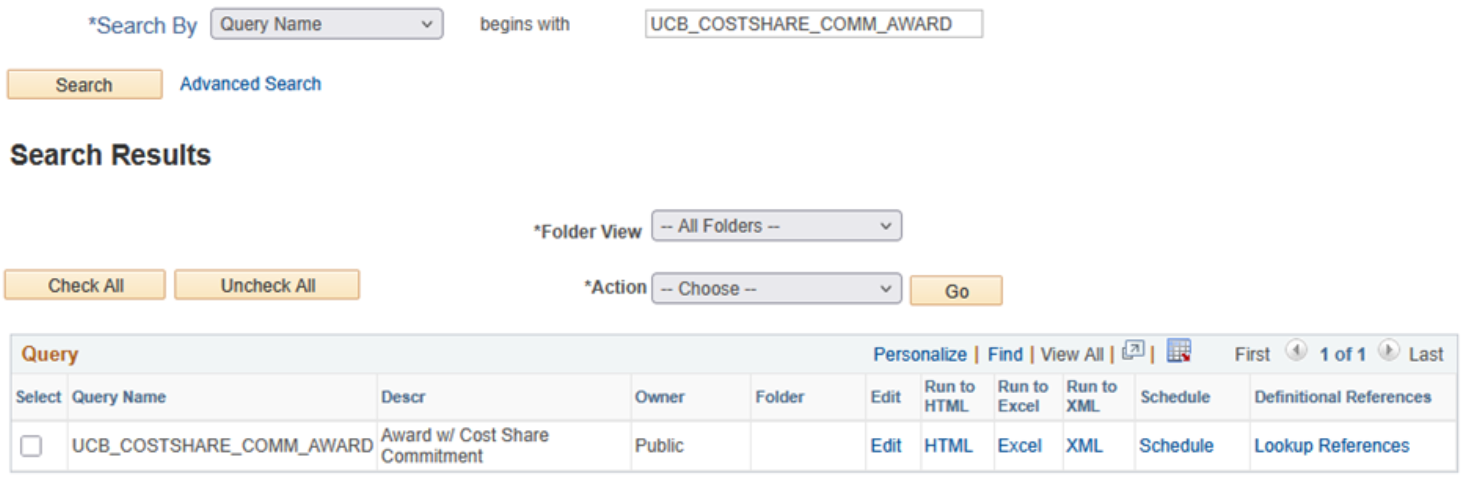Run the query to Excel

tap(1019, 446)
